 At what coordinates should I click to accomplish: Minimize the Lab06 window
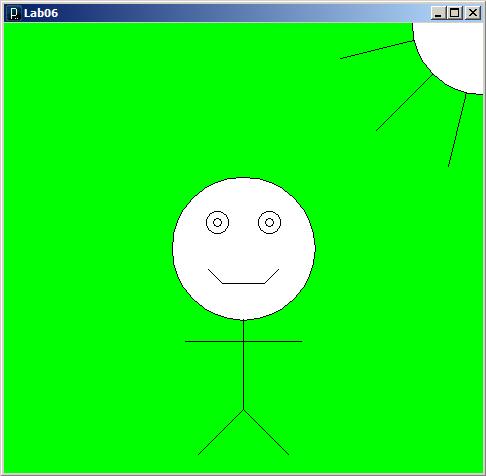[x=438, y=13]
